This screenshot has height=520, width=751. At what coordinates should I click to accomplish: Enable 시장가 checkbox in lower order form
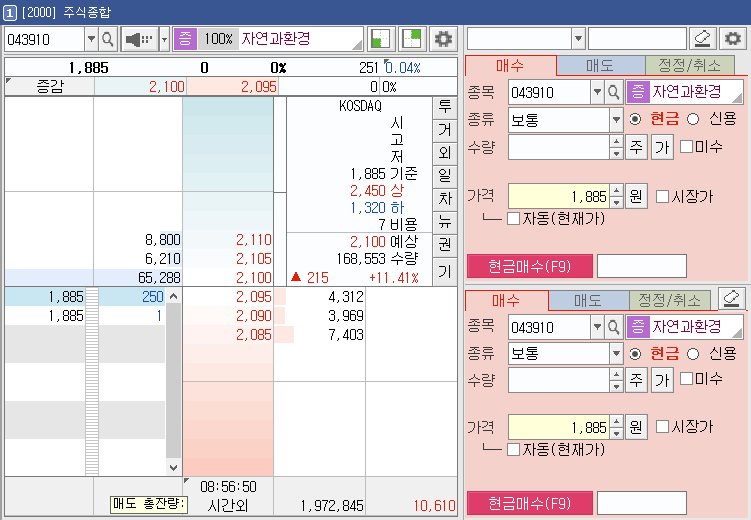pyautogui.click(x=662, y=426)
